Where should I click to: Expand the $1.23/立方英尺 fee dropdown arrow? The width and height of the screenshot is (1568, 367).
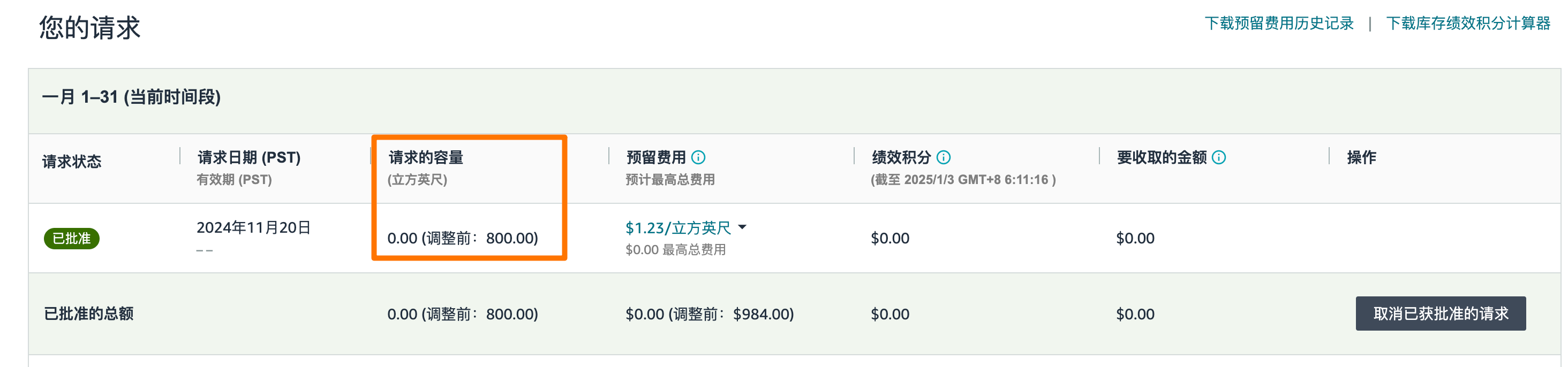742,227
